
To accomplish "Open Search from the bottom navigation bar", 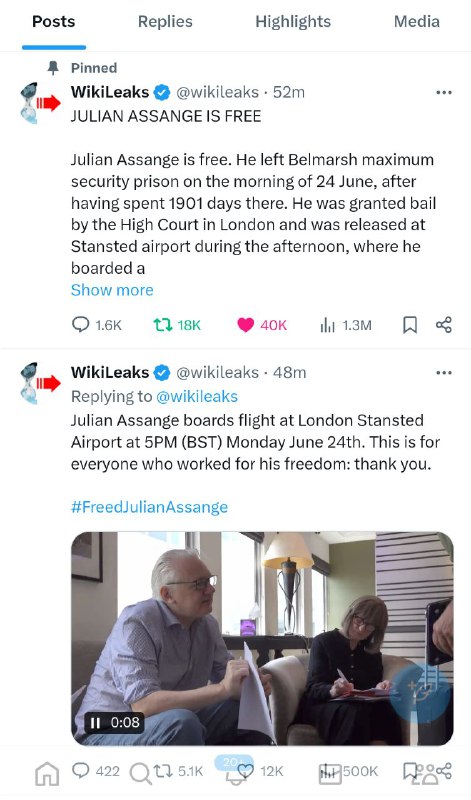I will (139, 773).
